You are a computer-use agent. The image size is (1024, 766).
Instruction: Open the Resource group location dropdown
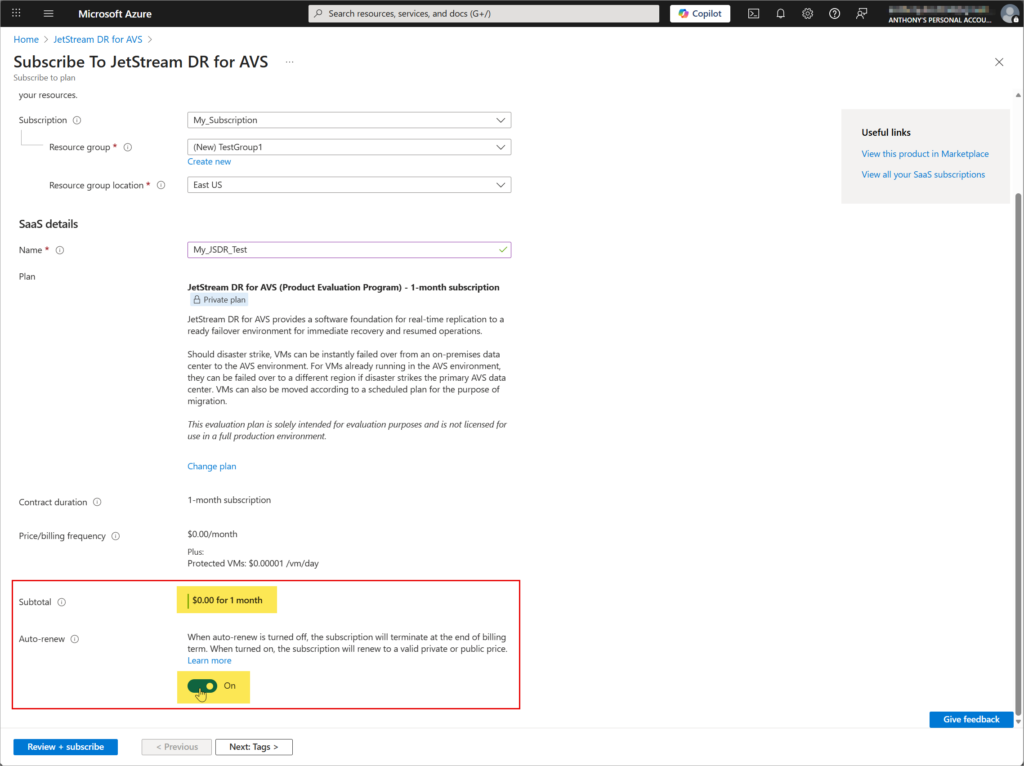click(x=349, y=185)
